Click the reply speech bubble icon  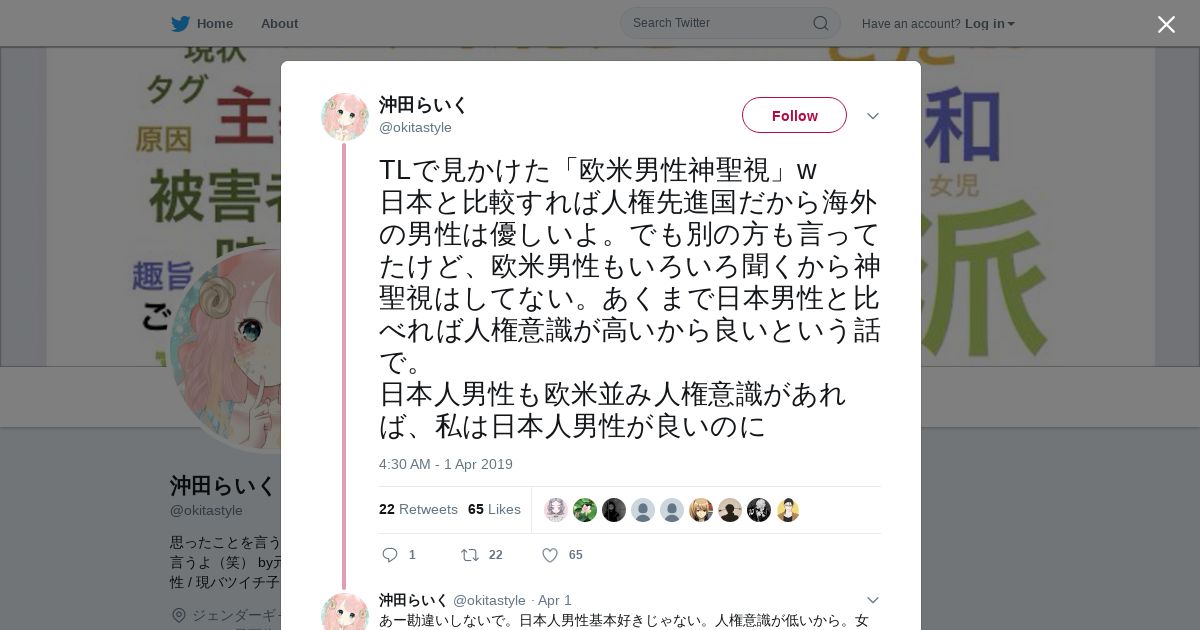(x=390, y=555)
